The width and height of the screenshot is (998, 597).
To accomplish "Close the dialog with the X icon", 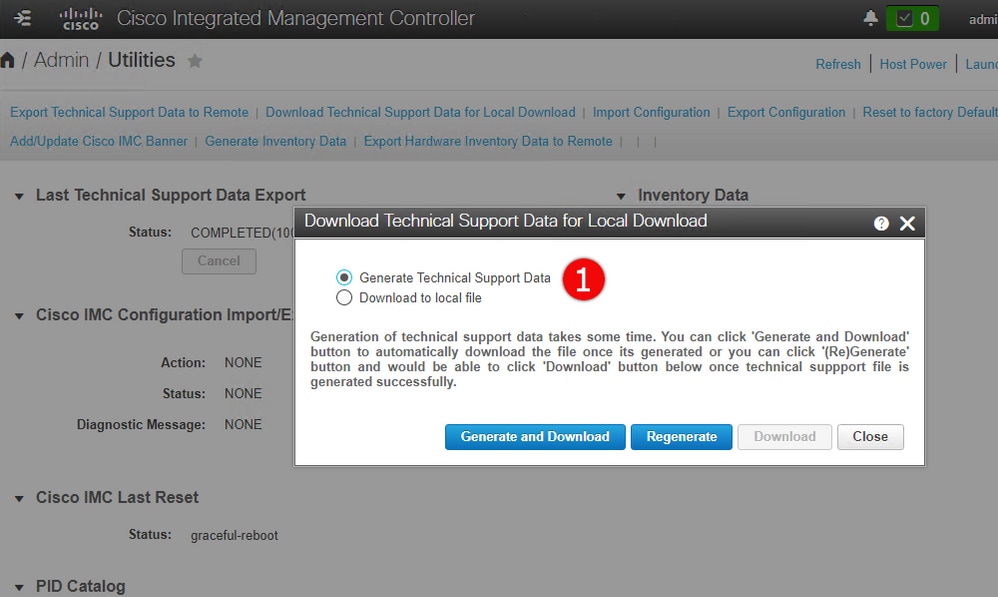I will (907, 223).
